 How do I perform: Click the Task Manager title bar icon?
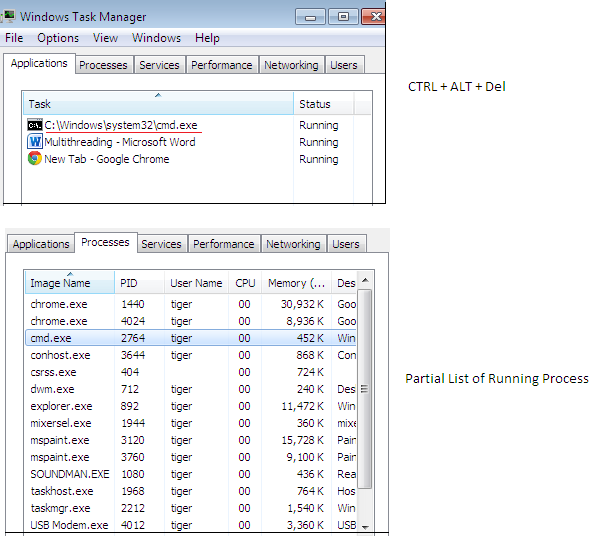pyautogui.click(x=8, y=16)
